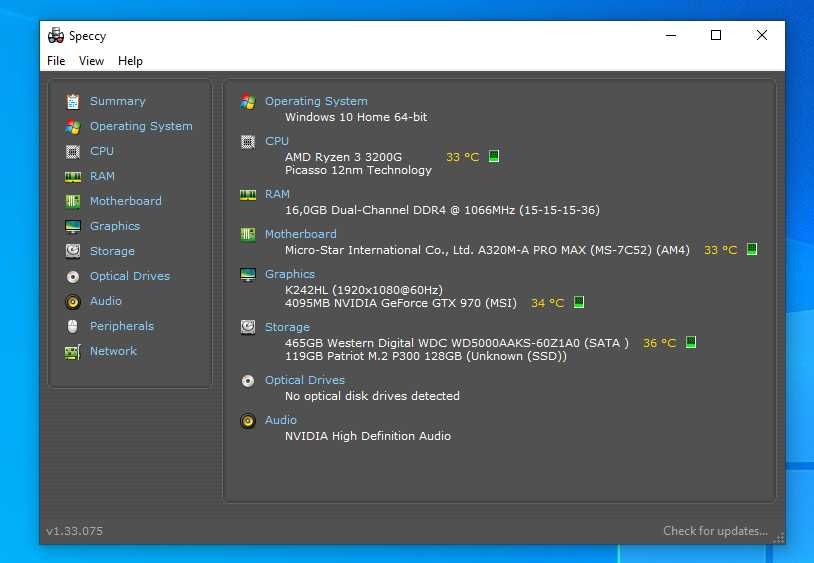Click the green motherboard temperature indicator
The height and width of the screenshot is (563, 814).
click(752, 249)
